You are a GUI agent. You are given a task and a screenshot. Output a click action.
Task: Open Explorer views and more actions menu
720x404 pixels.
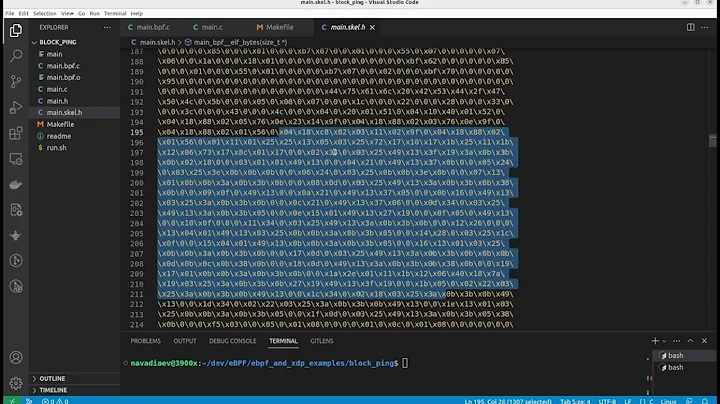point(107,27)
